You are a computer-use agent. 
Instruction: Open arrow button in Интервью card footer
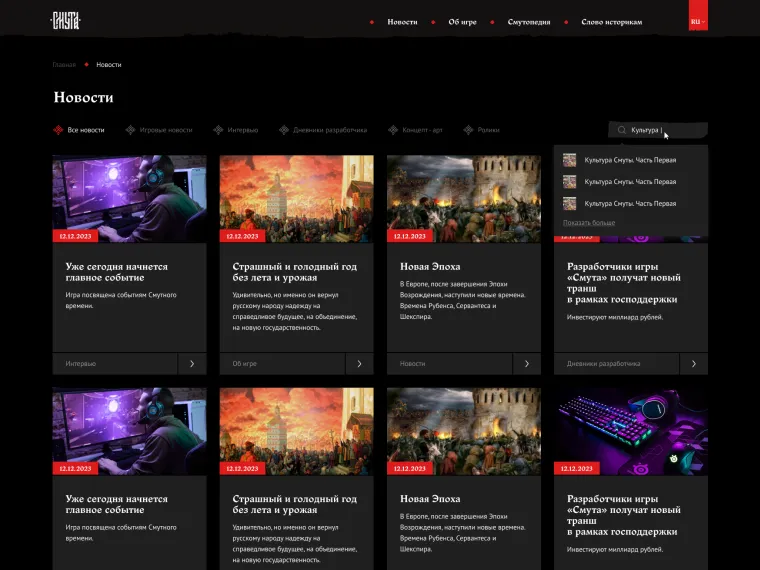[192, 364]
